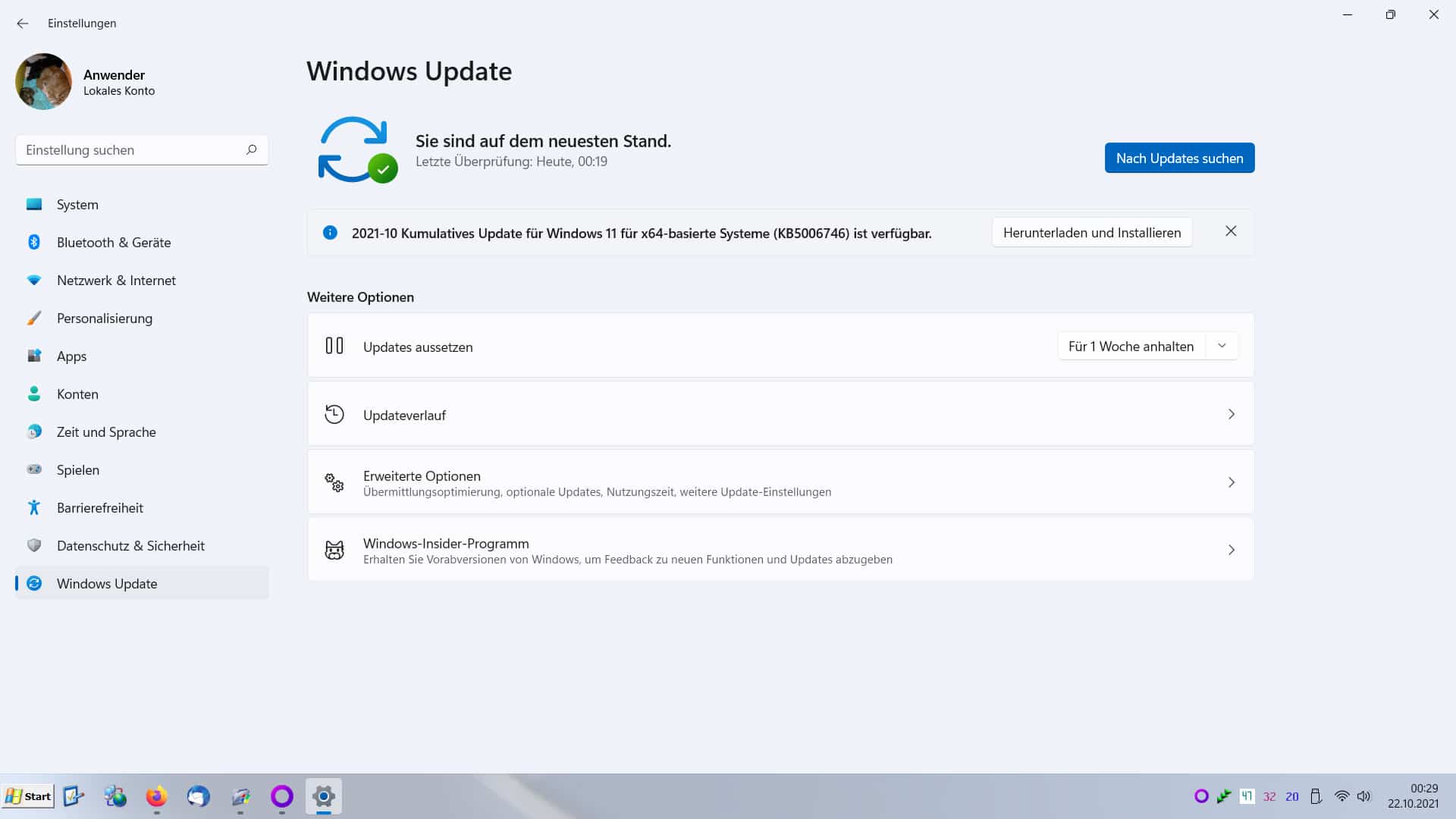
Task: Select Windows Update in sidebar
Action: (142, 583)
